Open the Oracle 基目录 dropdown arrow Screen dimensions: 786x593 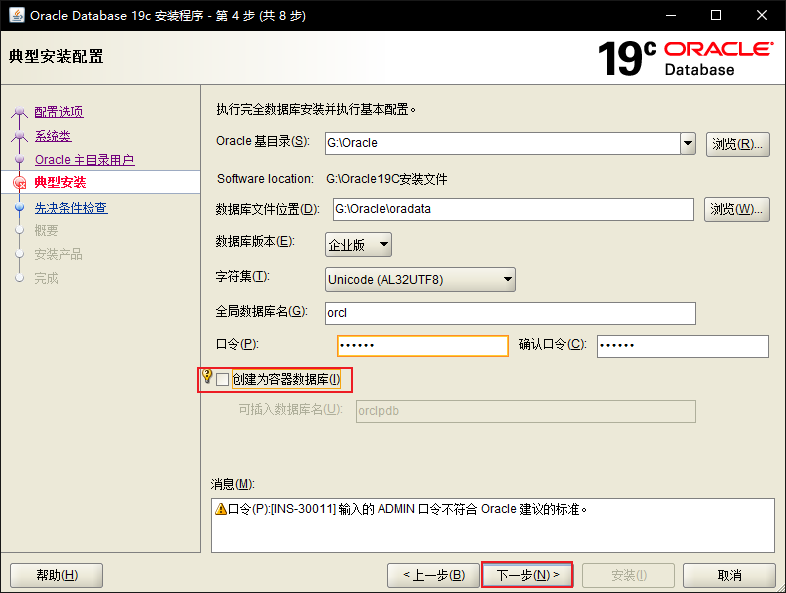click(x=688, y=144)
